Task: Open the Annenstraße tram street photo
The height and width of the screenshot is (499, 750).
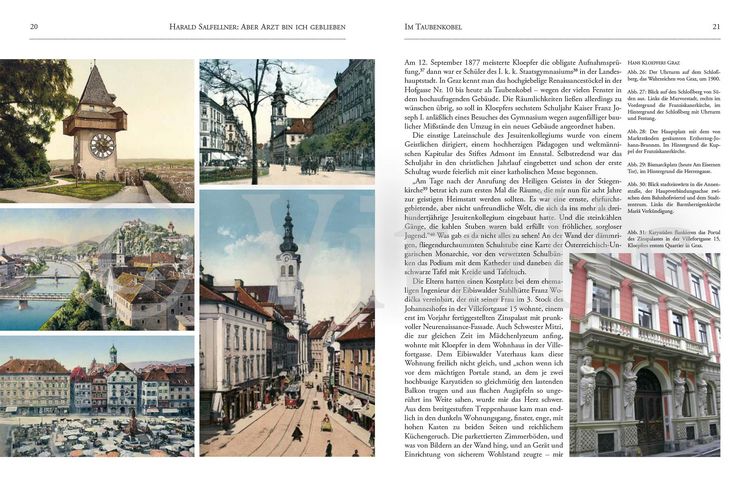Action: 287,323
